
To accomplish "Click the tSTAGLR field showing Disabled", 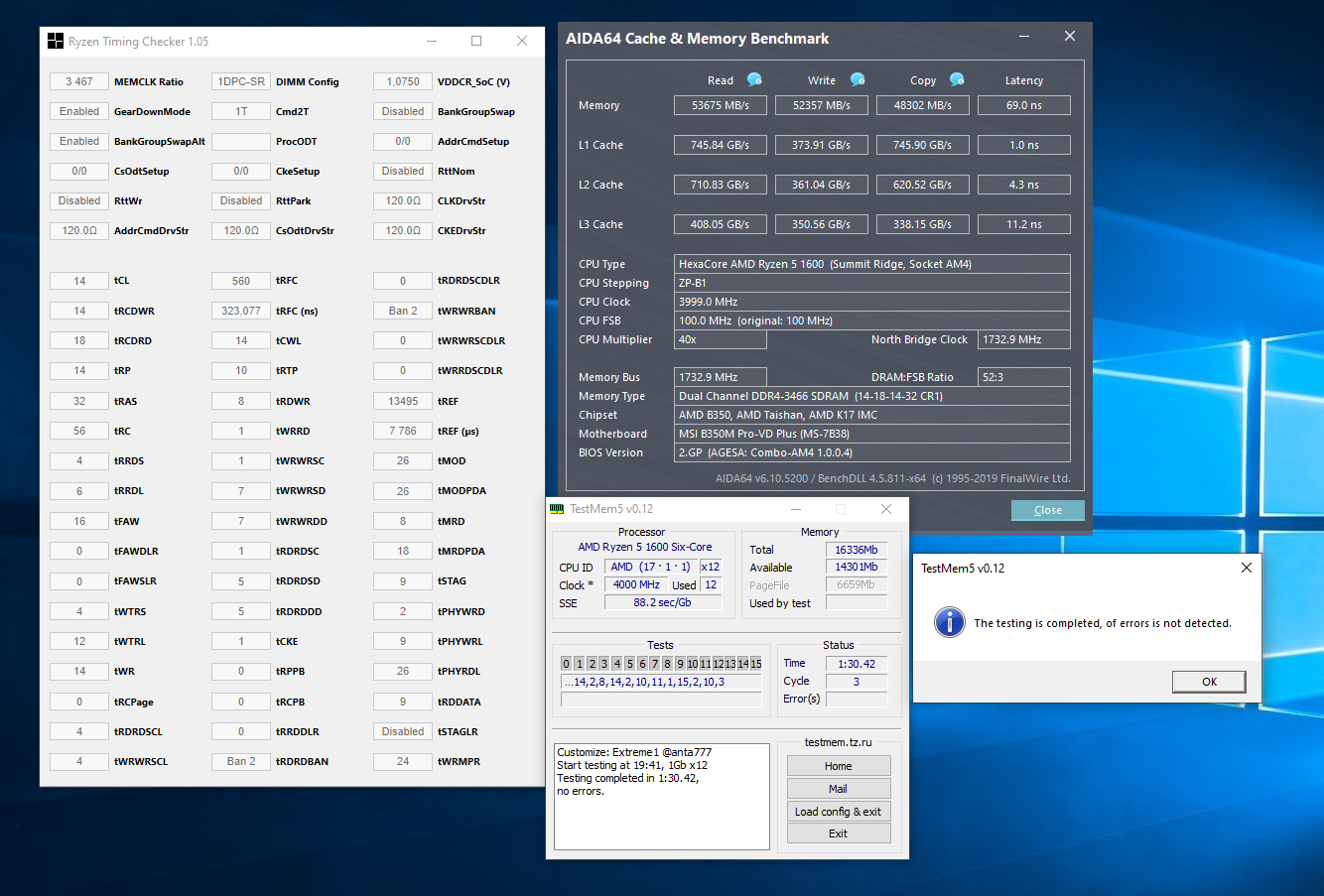I will (403, 731).
